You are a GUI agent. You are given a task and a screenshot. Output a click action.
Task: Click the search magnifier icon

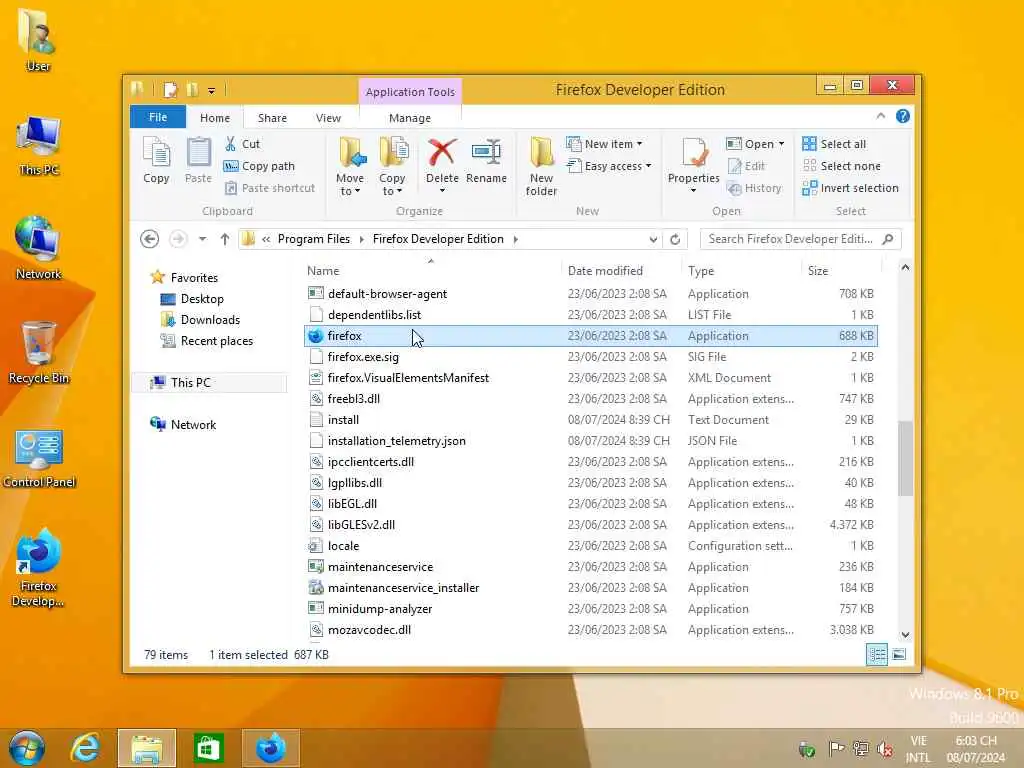(x=888, y=239)
